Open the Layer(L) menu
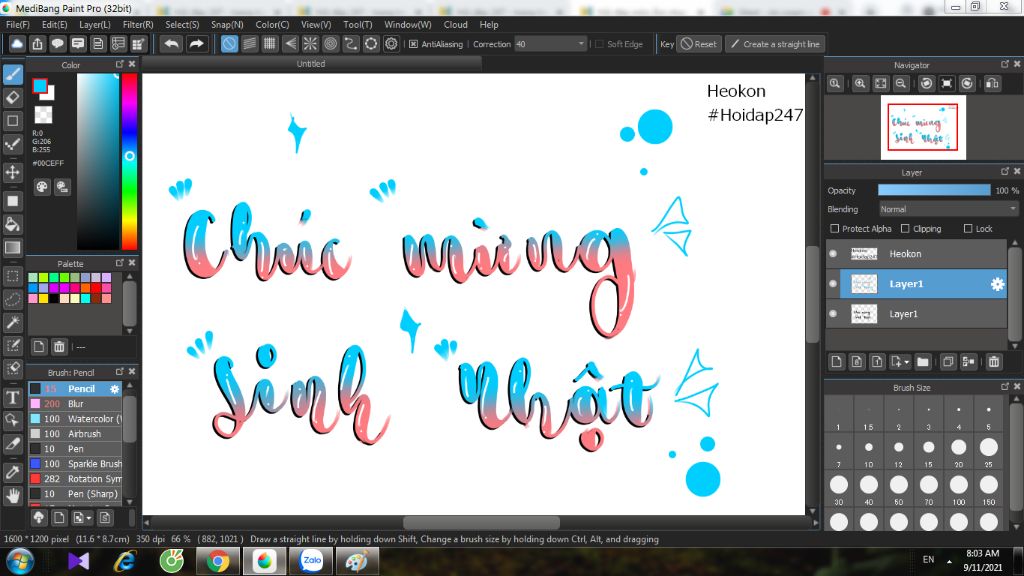 pos(95,24)
